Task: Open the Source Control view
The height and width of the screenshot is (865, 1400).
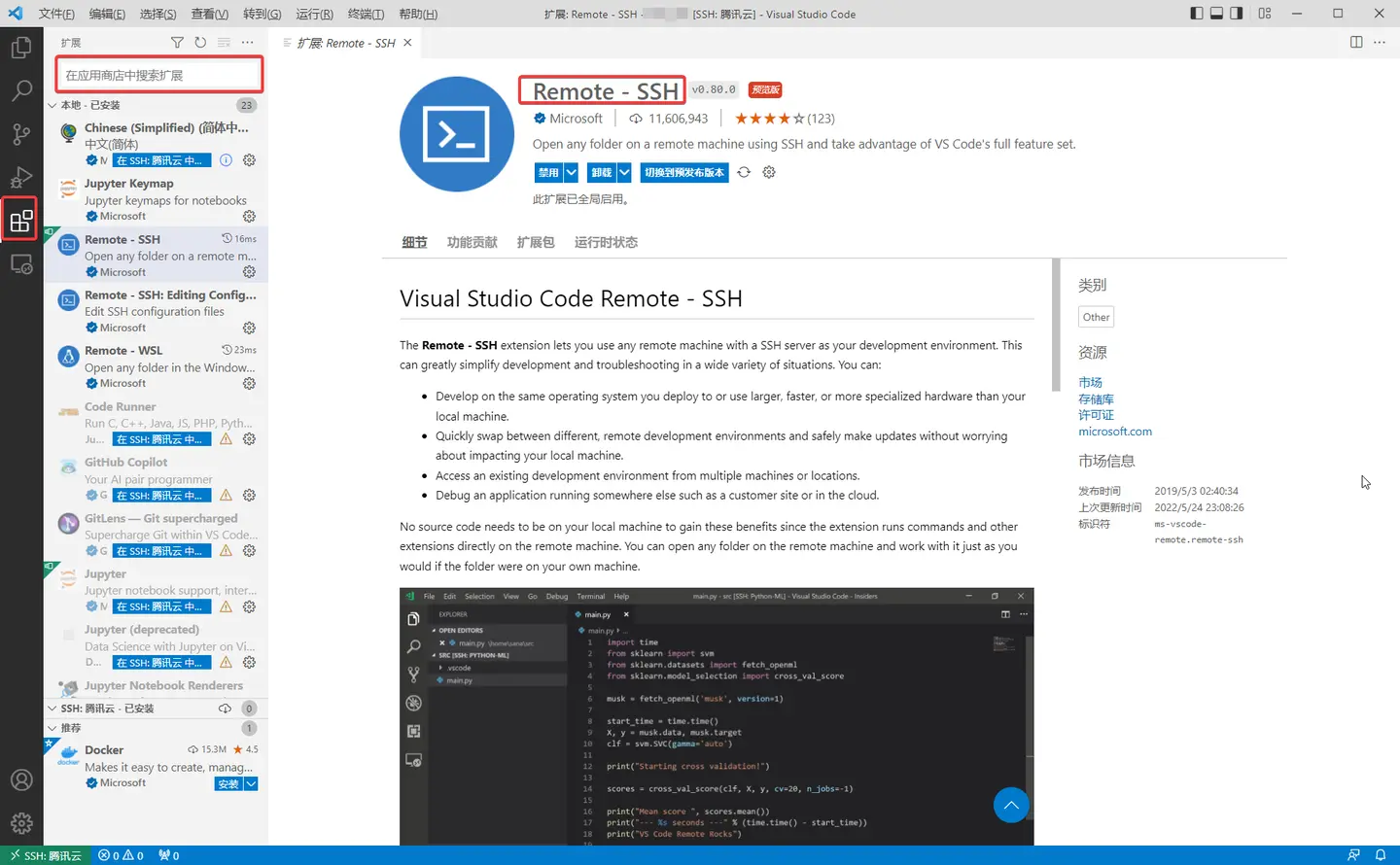Action: (21, 134)
